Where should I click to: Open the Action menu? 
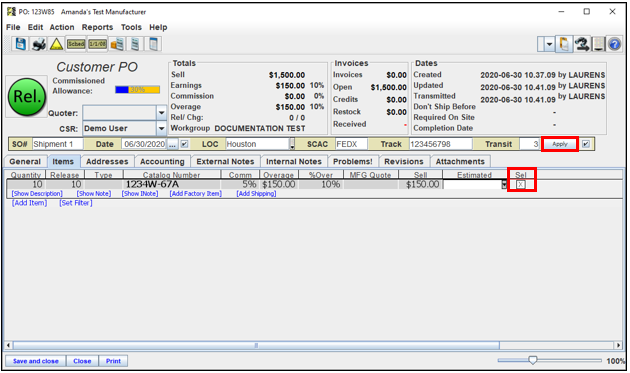tap(62, 27)
